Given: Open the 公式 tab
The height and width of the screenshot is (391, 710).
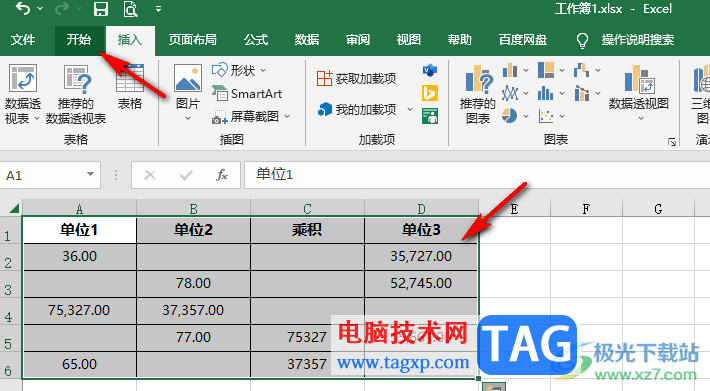Looking at the screenshot, I should click(x=256, y=40).
